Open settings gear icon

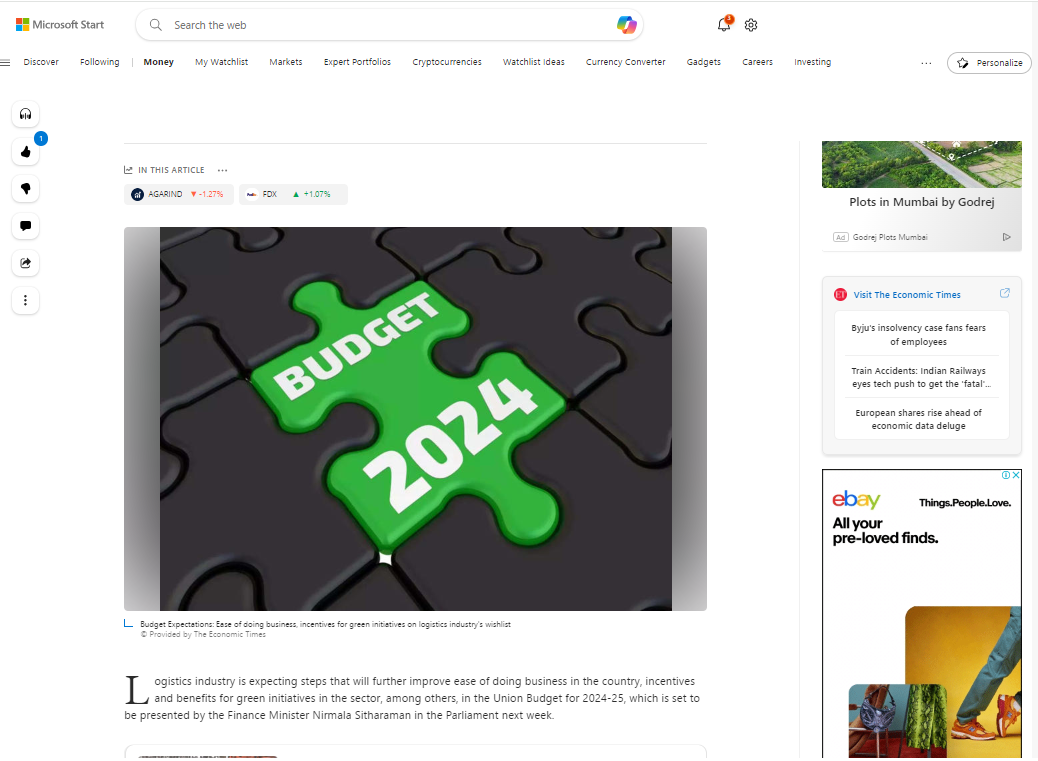tap(751, 25)
